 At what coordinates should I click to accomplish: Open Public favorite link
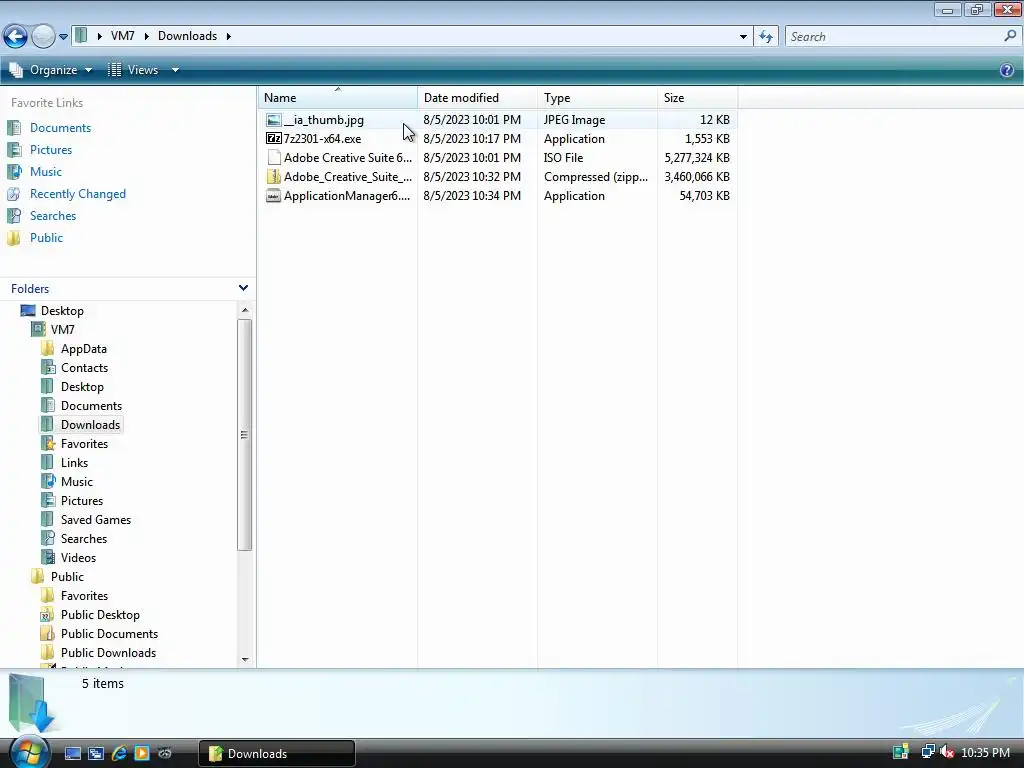click(x=46, y=238)
